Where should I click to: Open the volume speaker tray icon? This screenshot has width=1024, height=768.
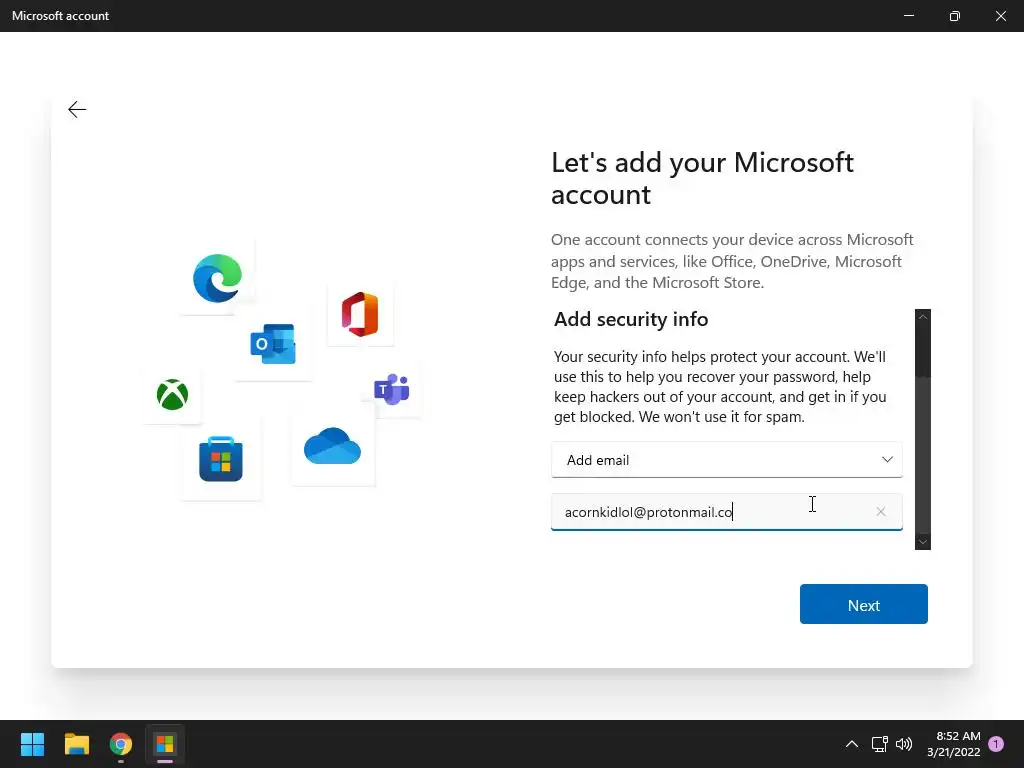(x=904, y=744)
